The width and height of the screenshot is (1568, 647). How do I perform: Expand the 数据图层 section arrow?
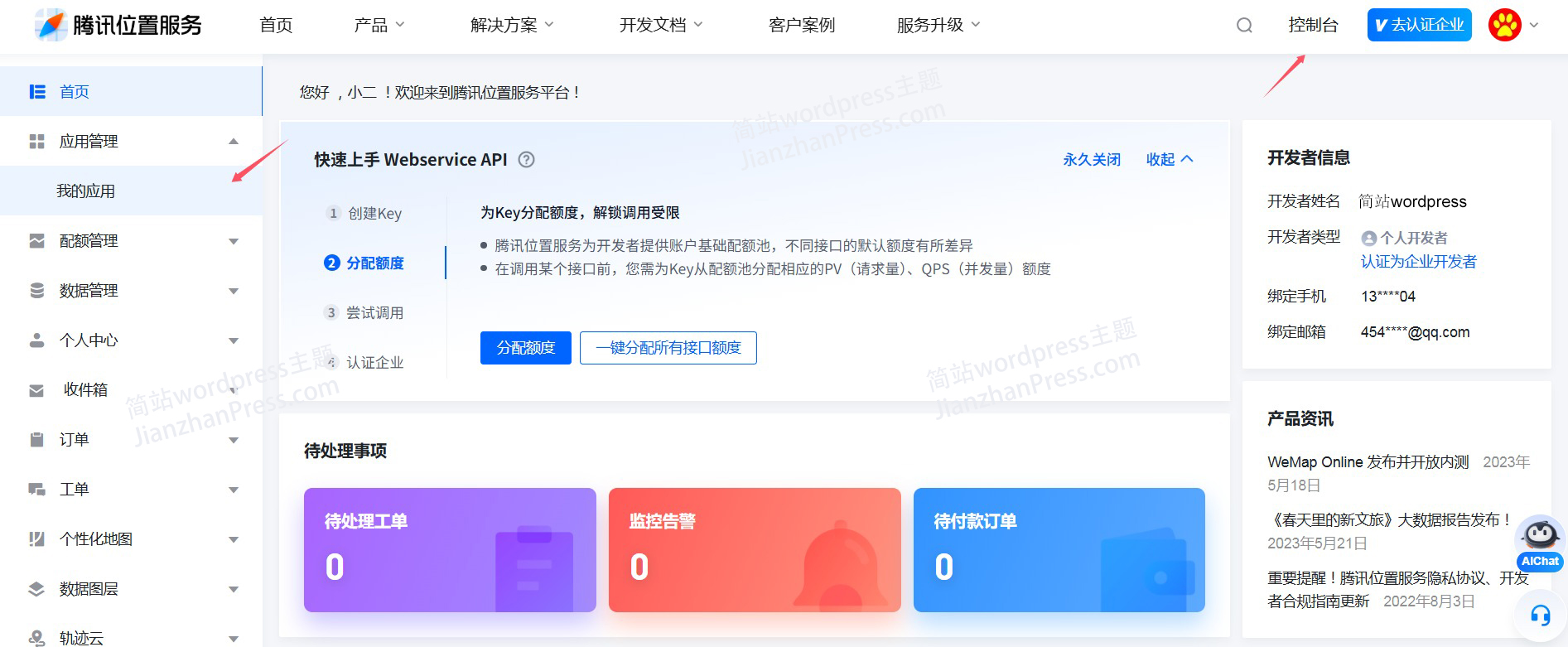[234, 589]
